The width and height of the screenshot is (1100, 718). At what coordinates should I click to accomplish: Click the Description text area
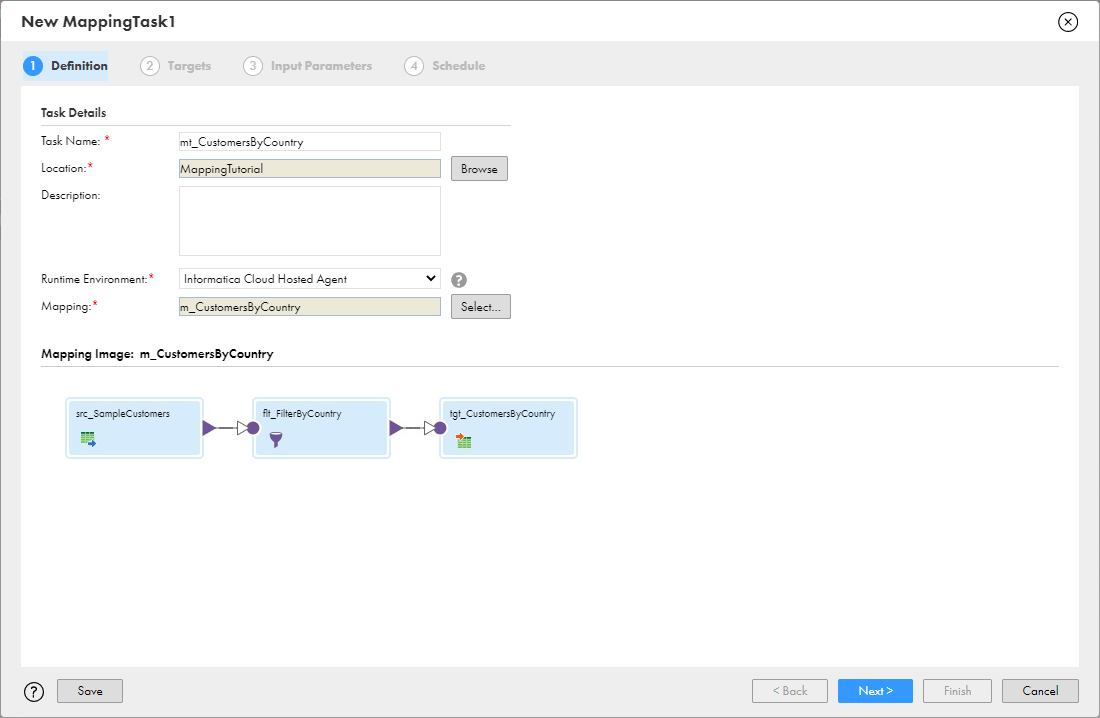(309, 221)
